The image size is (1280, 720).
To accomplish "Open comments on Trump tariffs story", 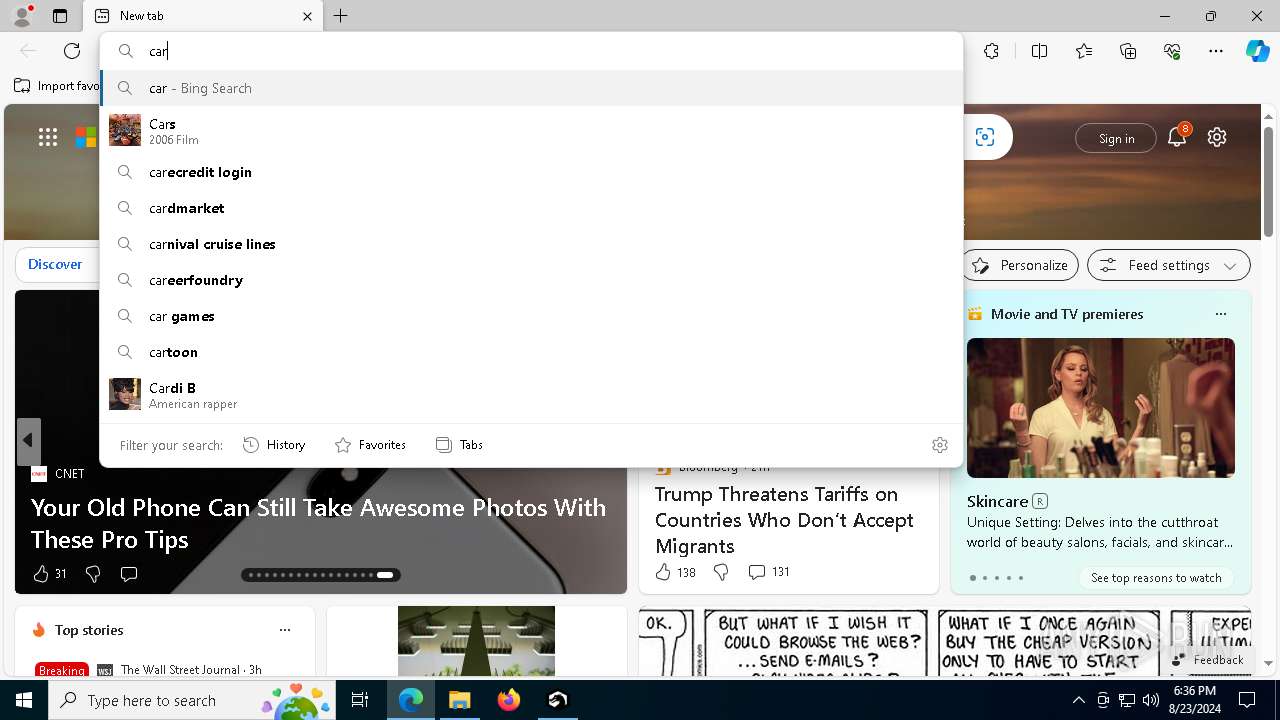I will point(769,572).
